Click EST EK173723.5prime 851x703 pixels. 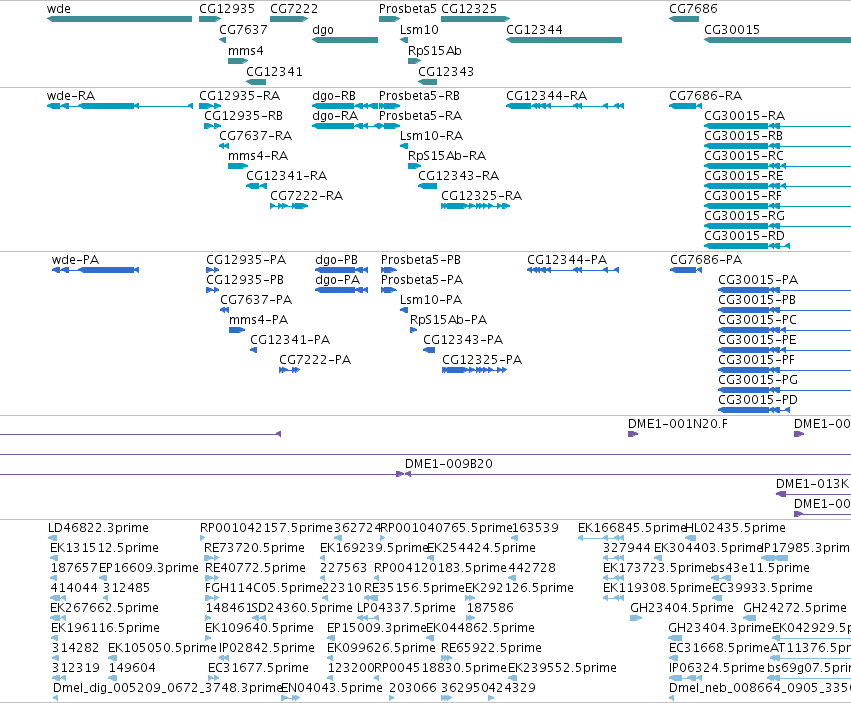point(657,568)
